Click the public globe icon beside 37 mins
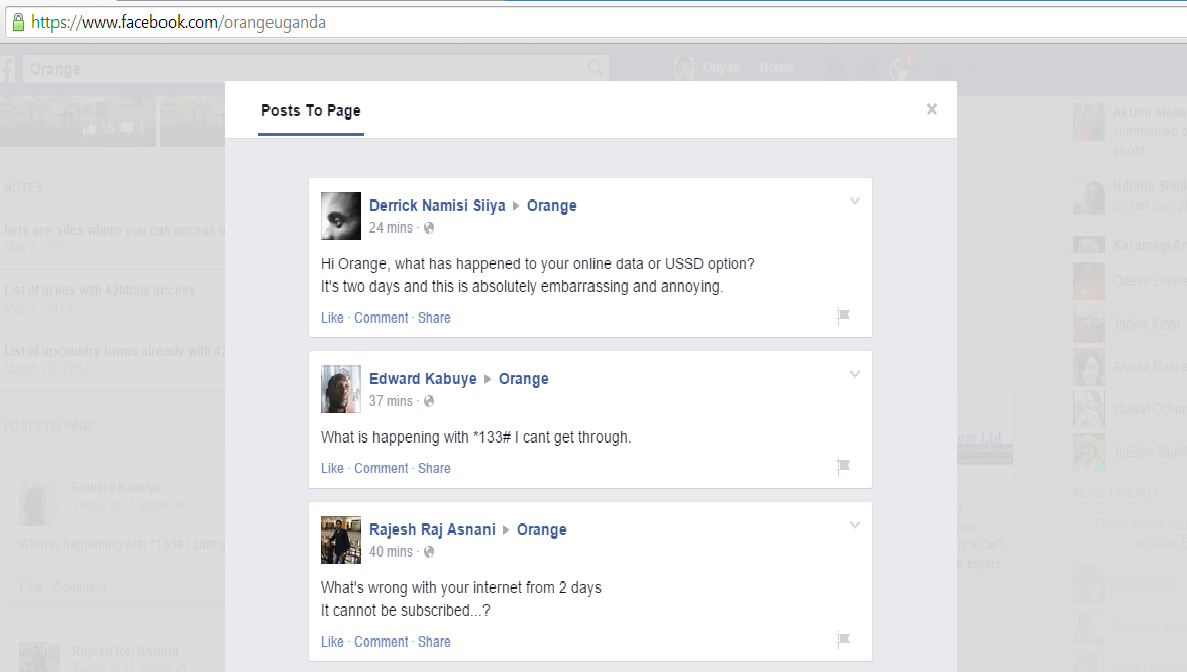Screen dimensions: 1187x672 pos(428,401)
